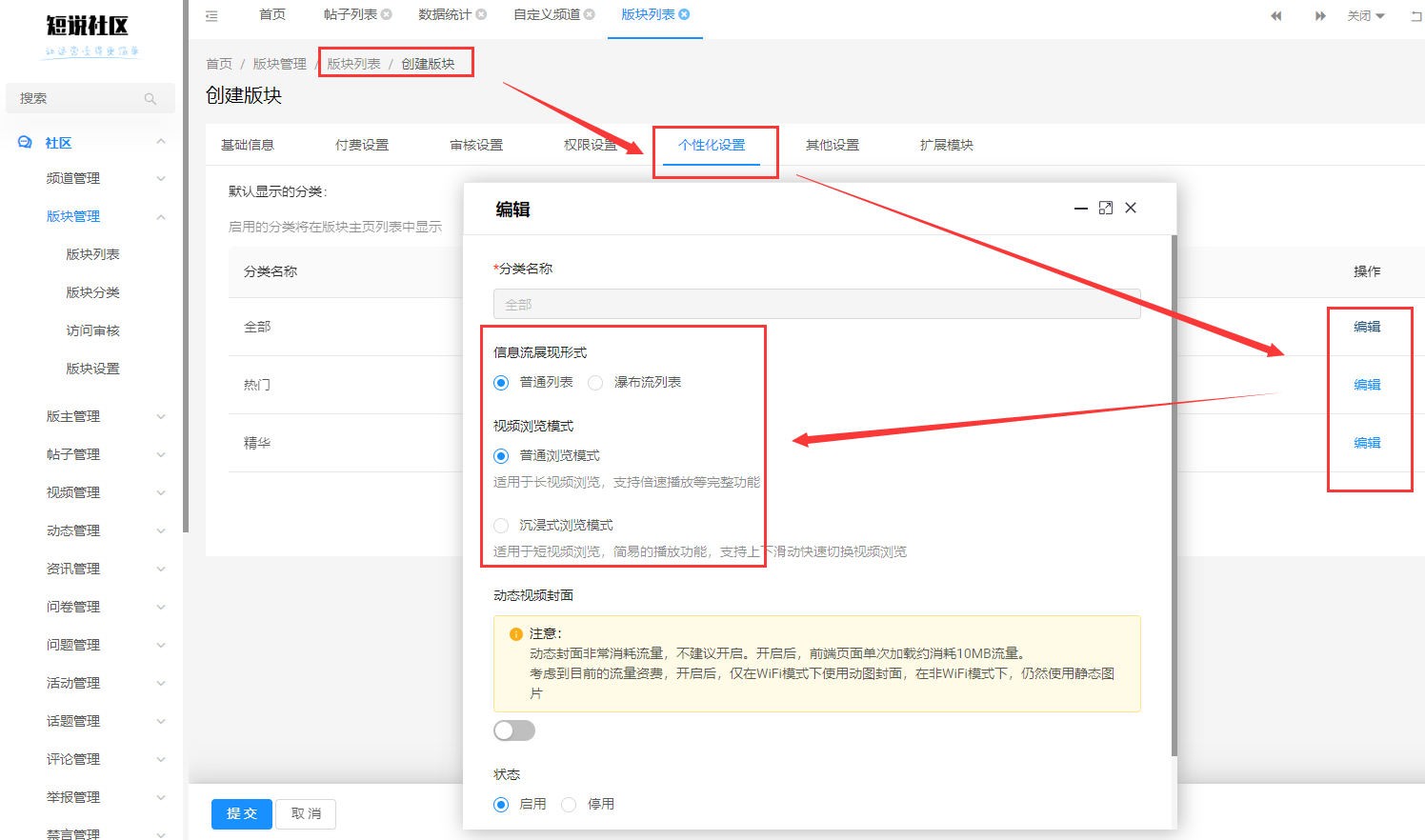Close the 数据统计 tab via its x icon
This screenshot has width=1425, height=840.
point(481,14)
